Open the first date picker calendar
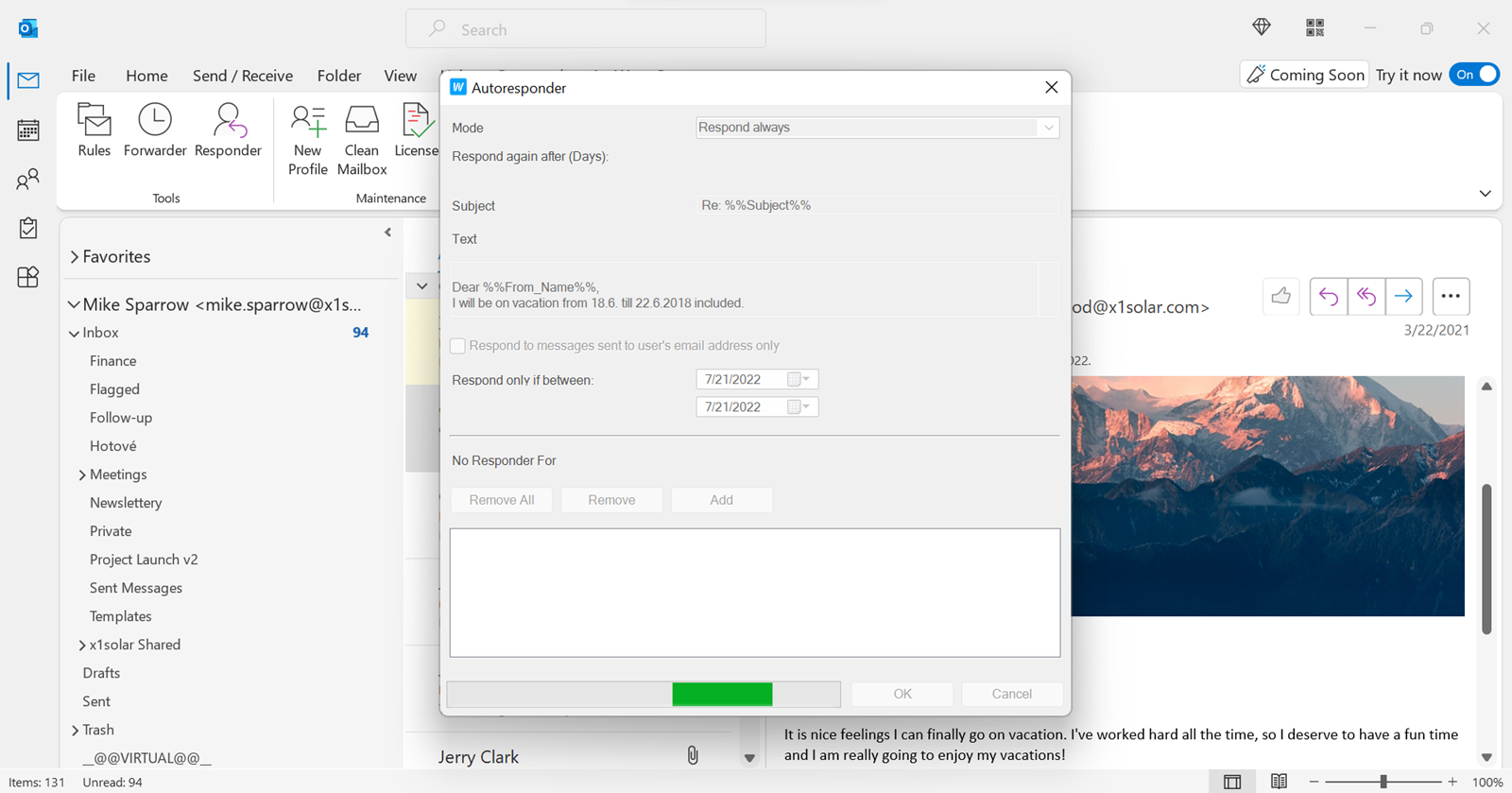1512x793 pixels. 799,379
